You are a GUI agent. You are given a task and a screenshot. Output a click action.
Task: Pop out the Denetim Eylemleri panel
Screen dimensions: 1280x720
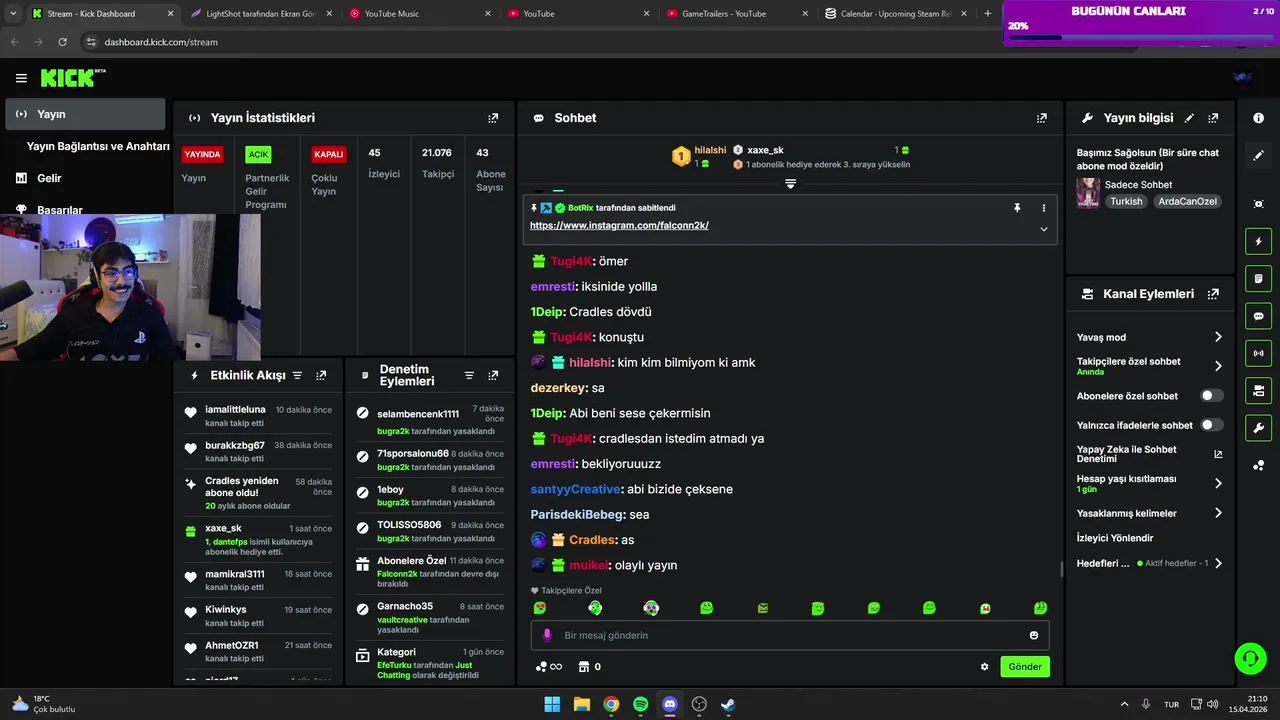493,375
